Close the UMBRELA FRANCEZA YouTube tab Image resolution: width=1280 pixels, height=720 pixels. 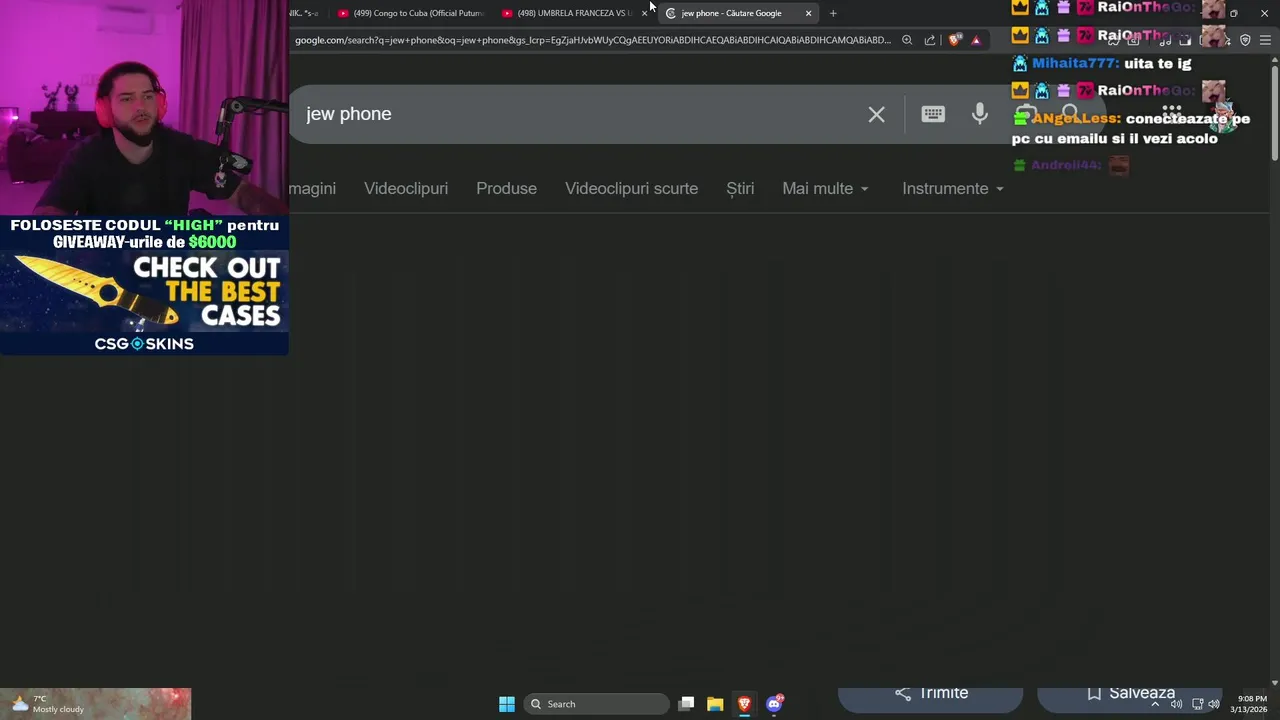(x=644, y=13)
